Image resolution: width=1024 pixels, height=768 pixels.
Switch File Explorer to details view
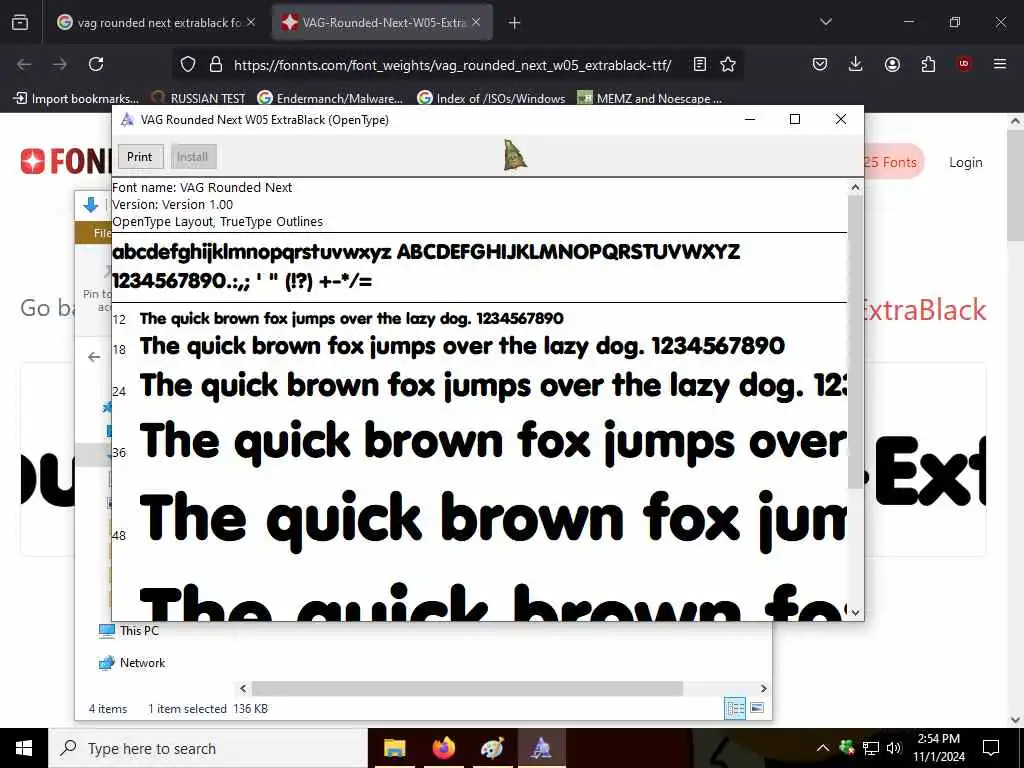(735, 708)
